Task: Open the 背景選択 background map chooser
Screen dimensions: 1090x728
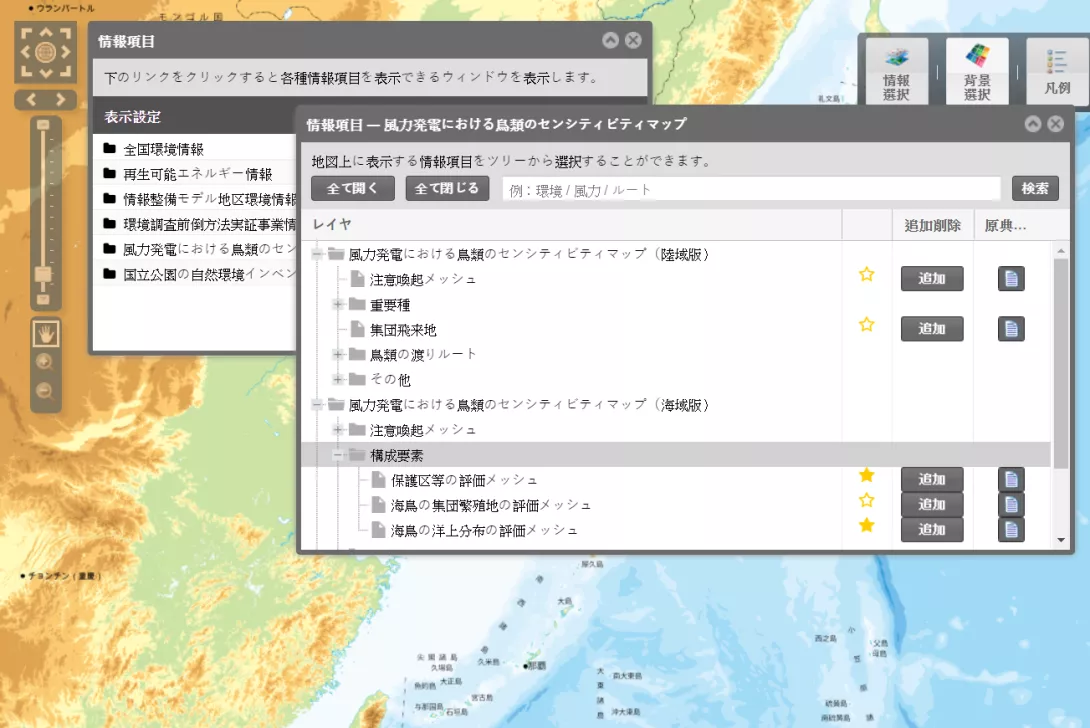Action: 976,72
